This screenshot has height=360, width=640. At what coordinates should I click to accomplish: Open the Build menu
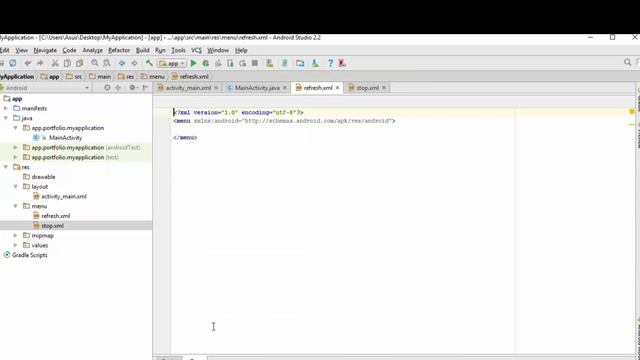(x=142, y=50)
